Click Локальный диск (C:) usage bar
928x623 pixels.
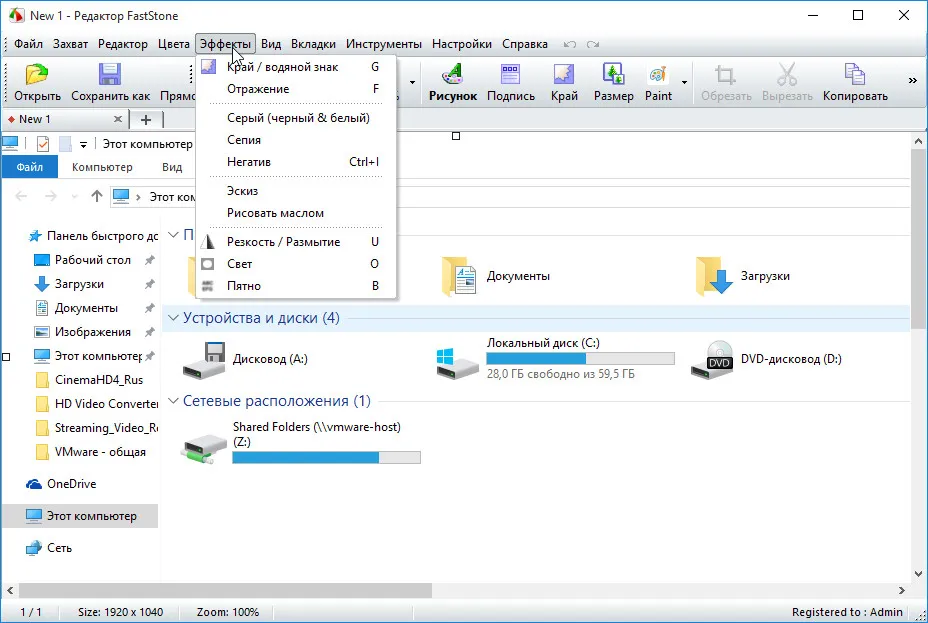(x=581, y=359)
